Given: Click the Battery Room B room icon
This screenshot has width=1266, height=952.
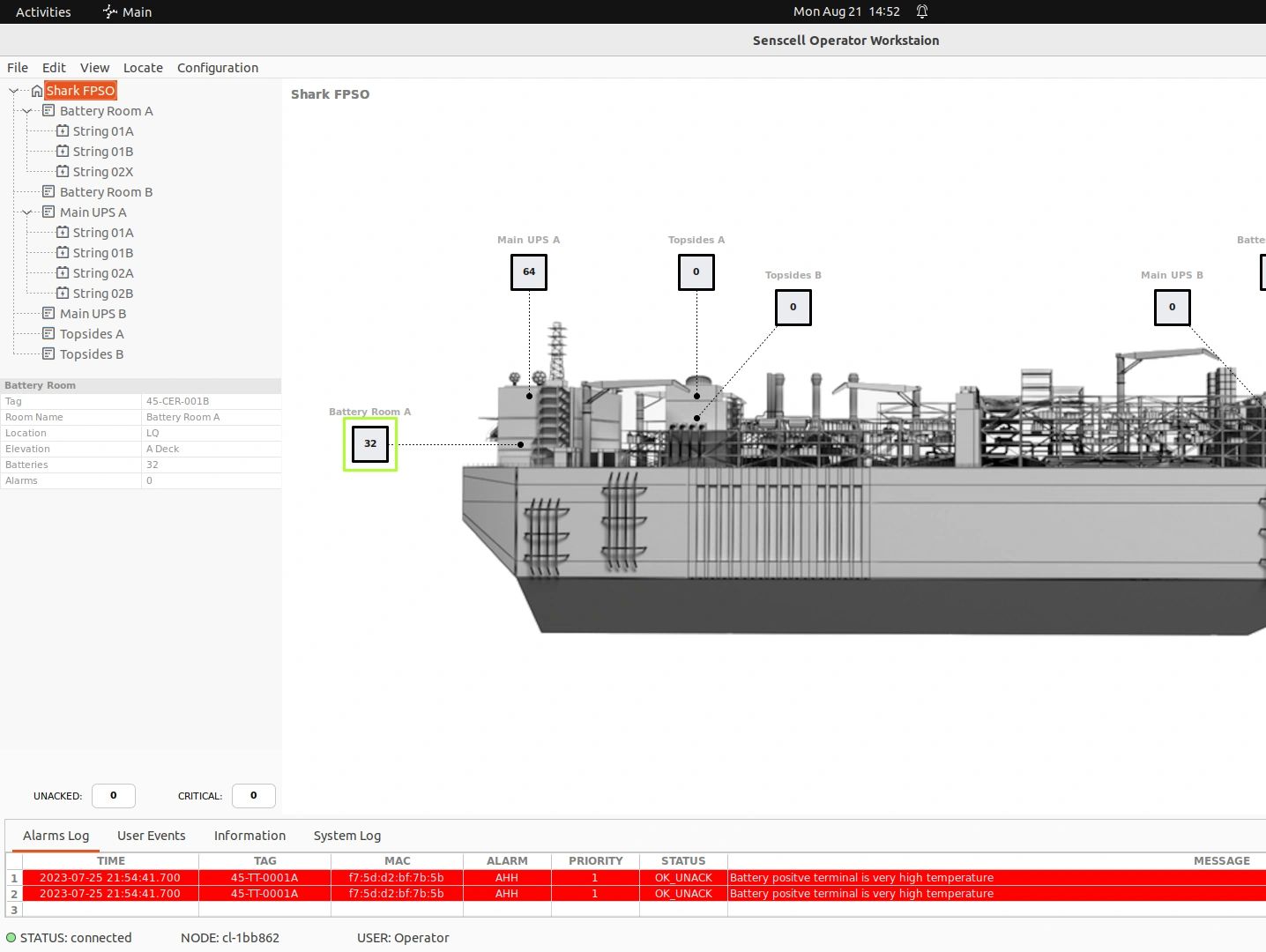Looking at the screenshot, I should (49, 192).
